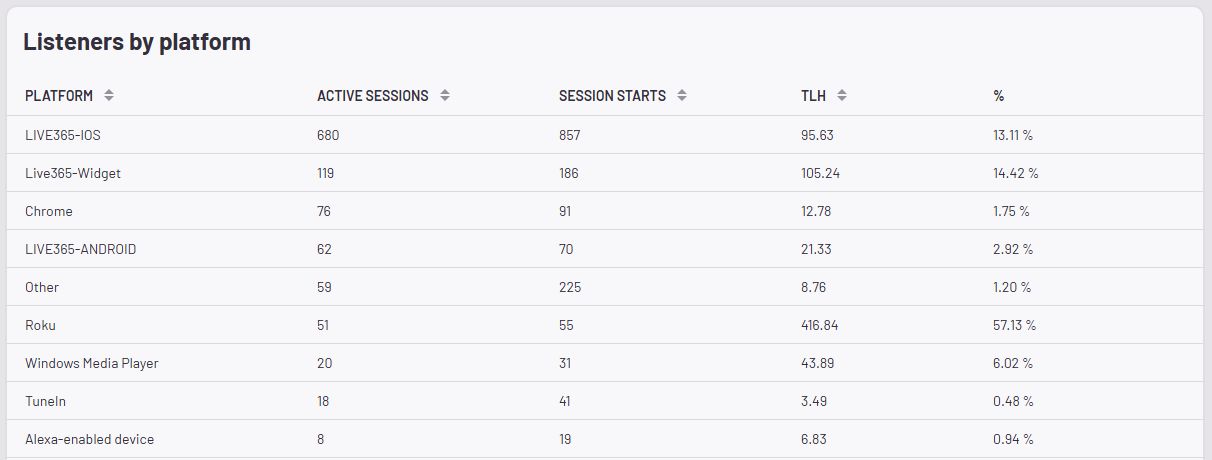The height and width of the screenshot is (460, 1212).
Task: Click the Alexa-enabled device row
Action: pos(89,439)
